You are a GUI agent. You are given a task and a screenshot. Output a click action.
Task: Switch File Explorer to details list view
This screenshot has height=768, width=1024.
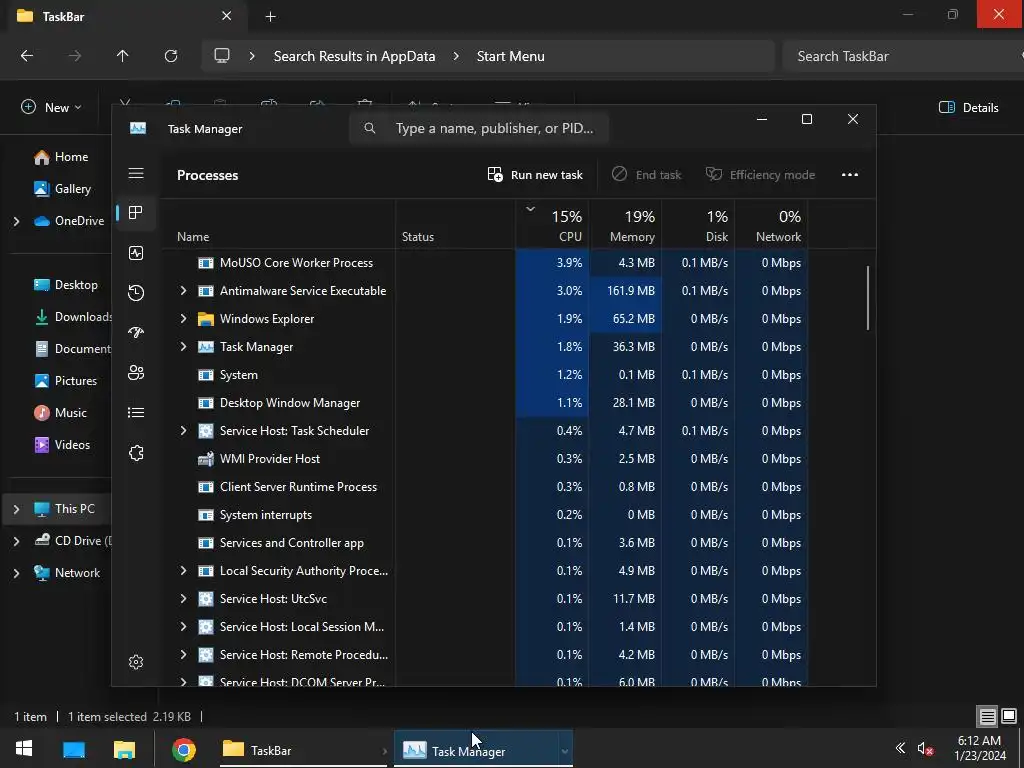tap(987, 716)
